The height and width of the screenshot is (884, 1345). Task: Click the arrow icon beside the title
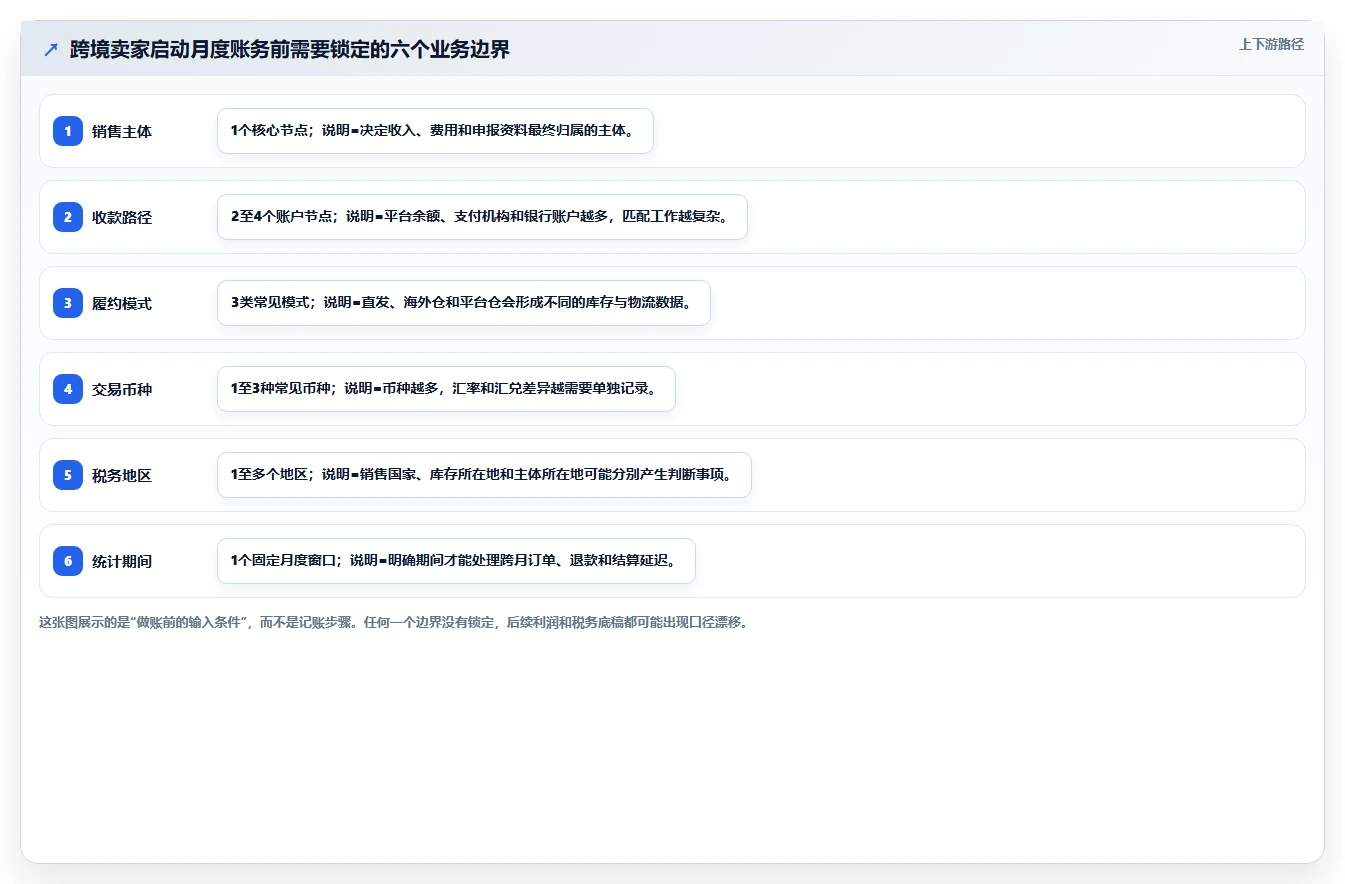(51, 49)
